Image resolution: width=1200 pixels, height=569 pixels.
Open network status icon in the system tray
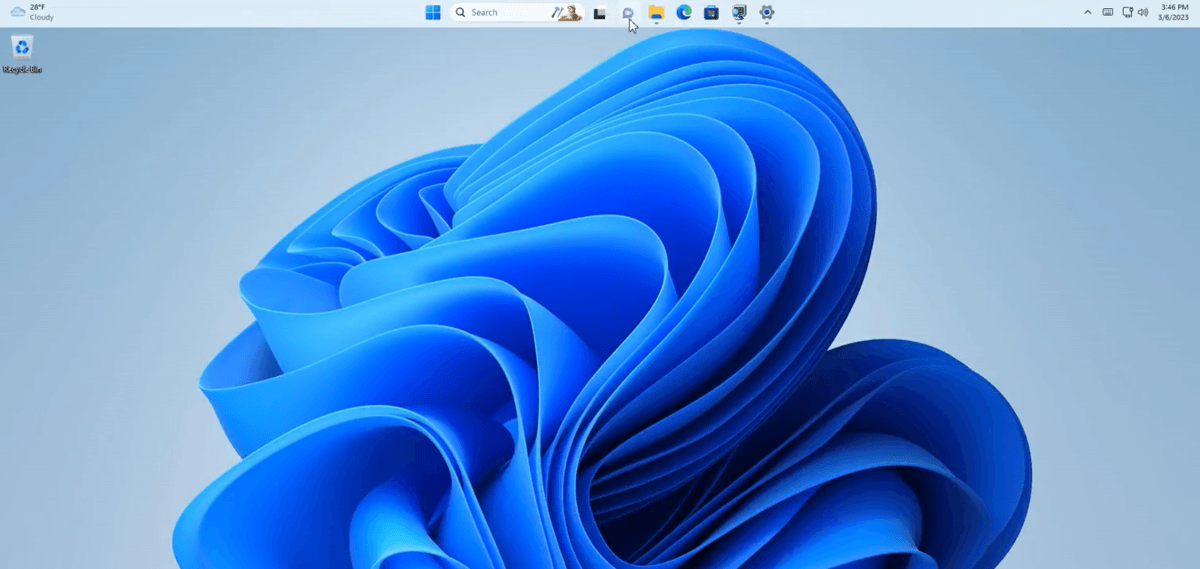pos(1128,12)
